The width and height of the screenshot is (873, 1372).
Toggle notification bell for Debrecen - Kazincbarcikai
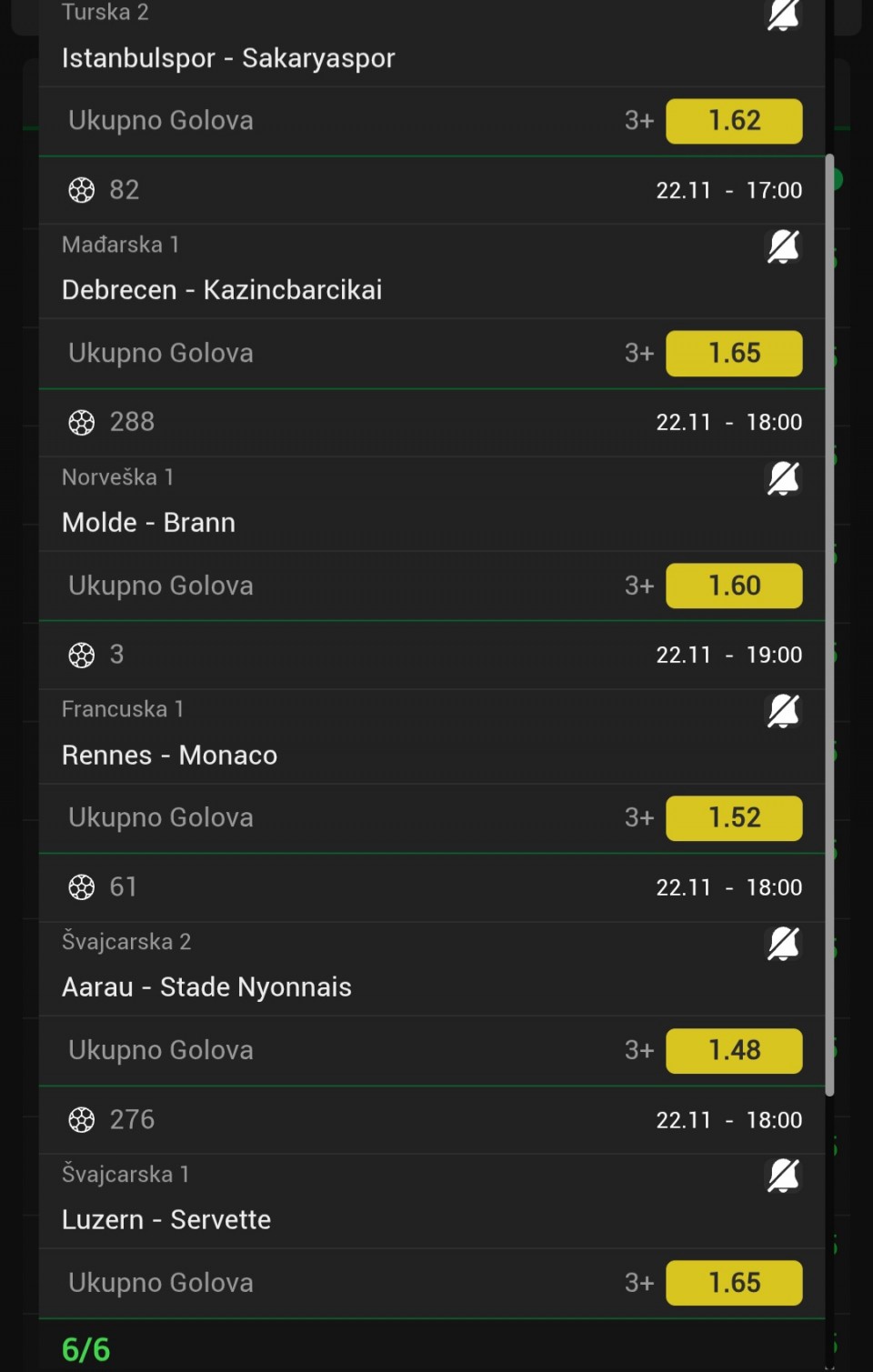tap(783, 246)
